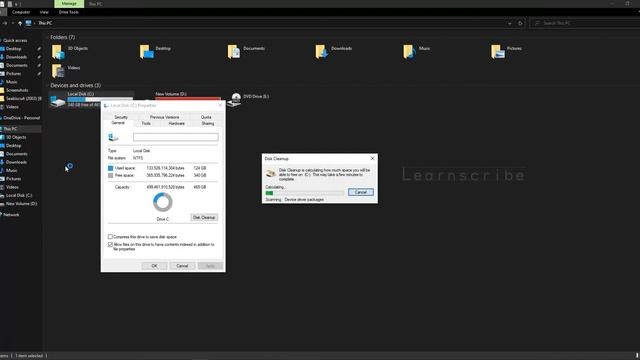
Task: Click the Disk Cleanup calculating progress bar
Action: (x=304, y=193)
